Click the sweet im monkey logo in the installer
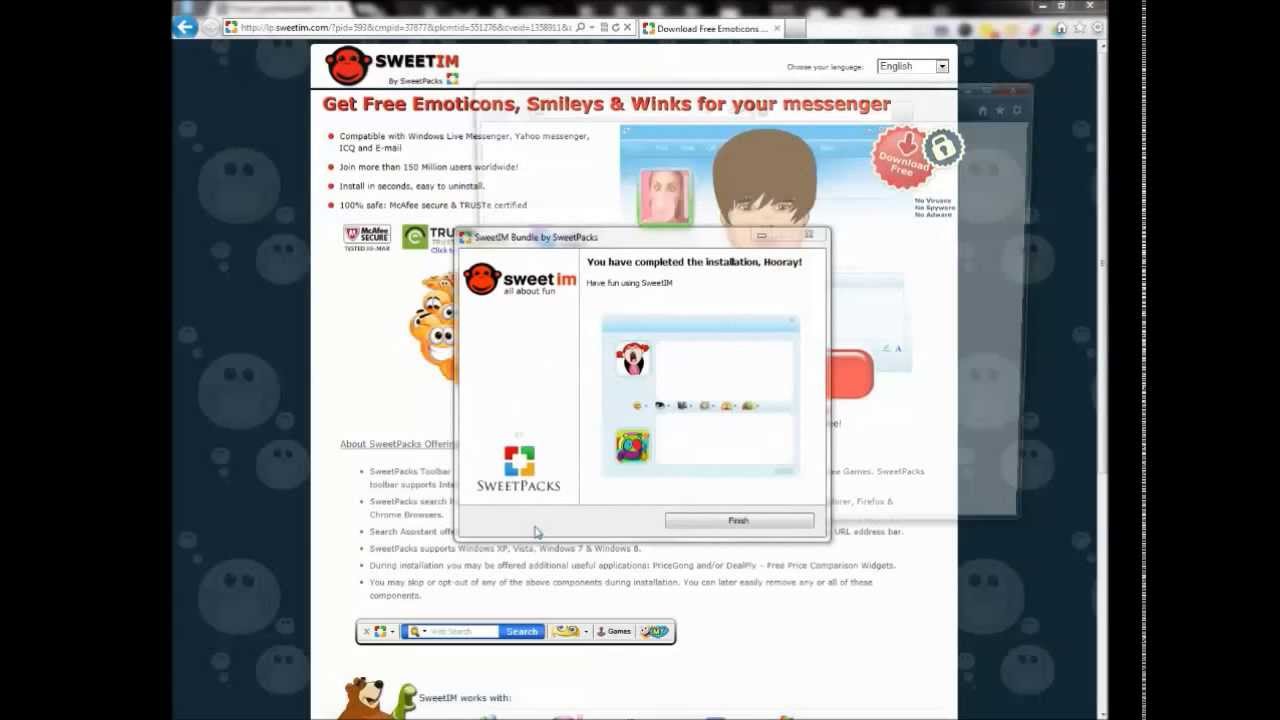 click(520, 279)
